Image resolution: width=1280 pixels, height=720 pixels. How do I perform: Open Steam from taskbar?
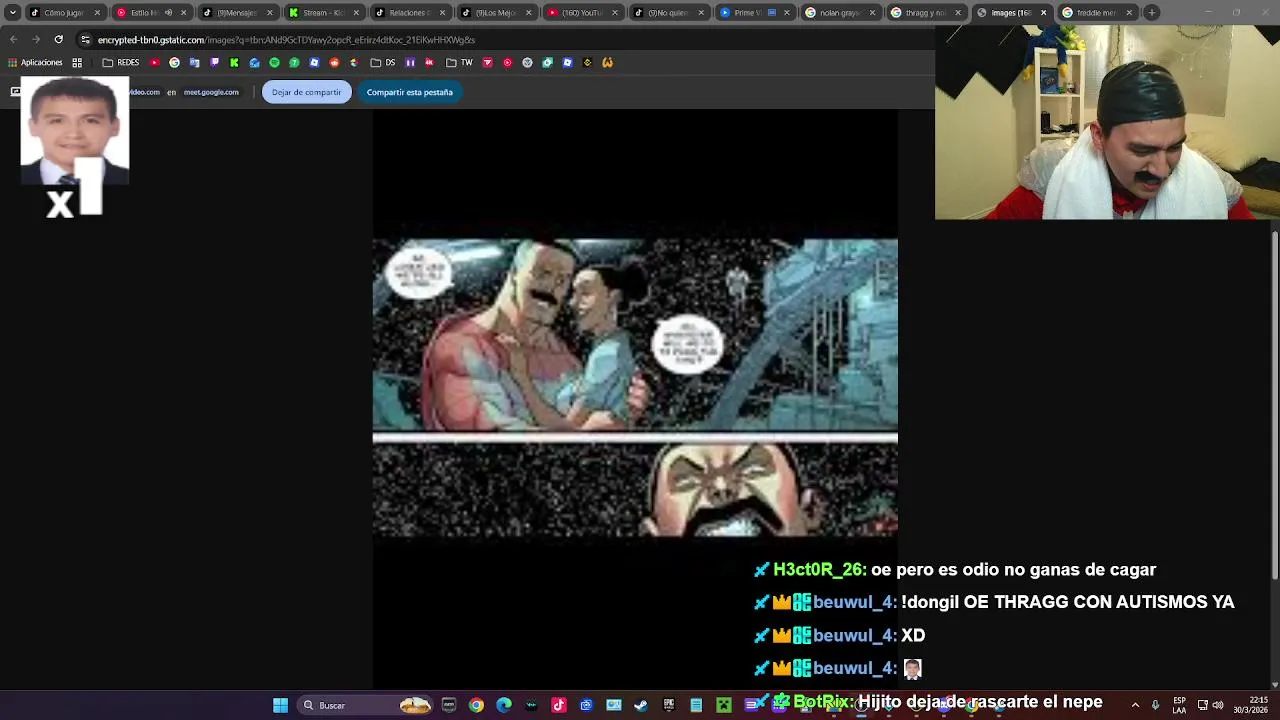pos(641,705)
